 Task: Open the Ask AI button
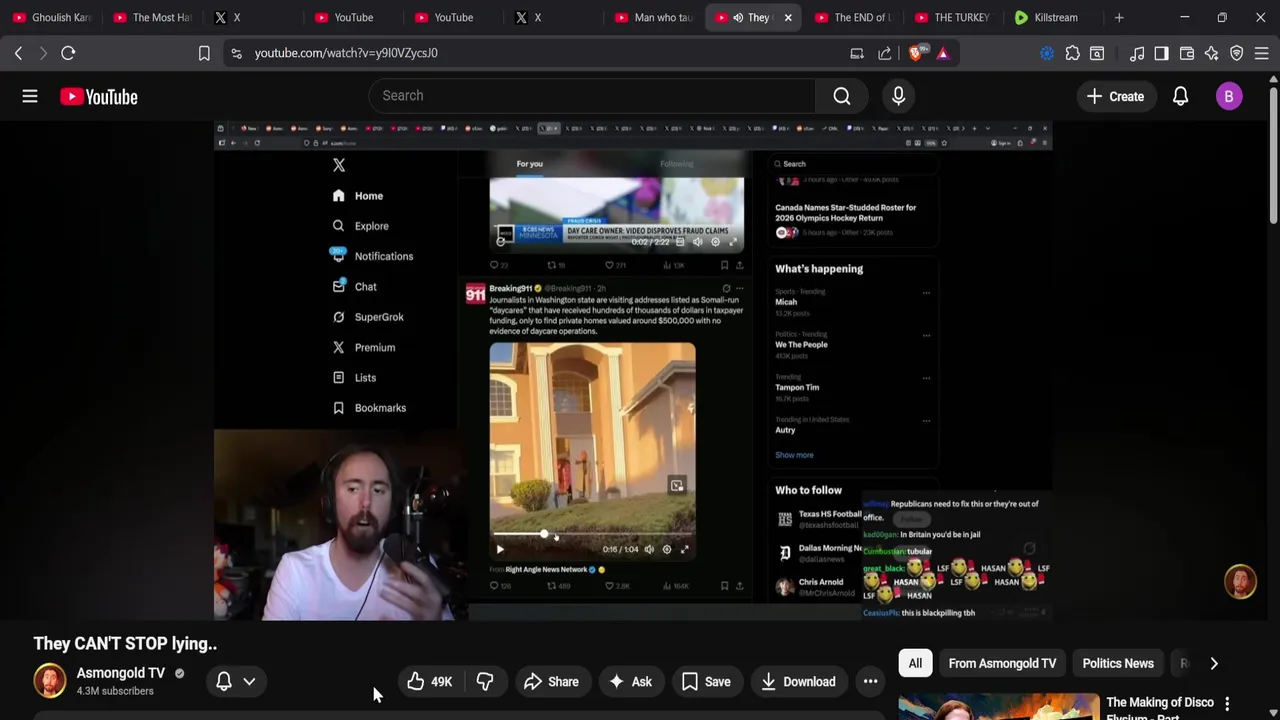coord(630,682)
